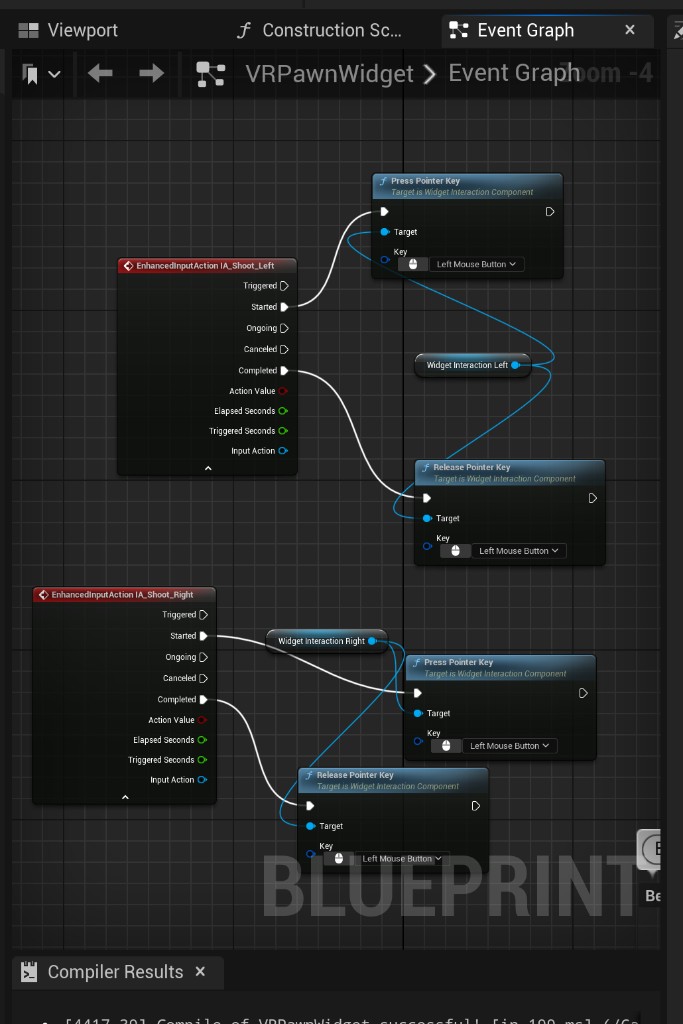
Task: Select the EnhancedInputAction IA_Shoot_Left node title
Action: (207, 266)
